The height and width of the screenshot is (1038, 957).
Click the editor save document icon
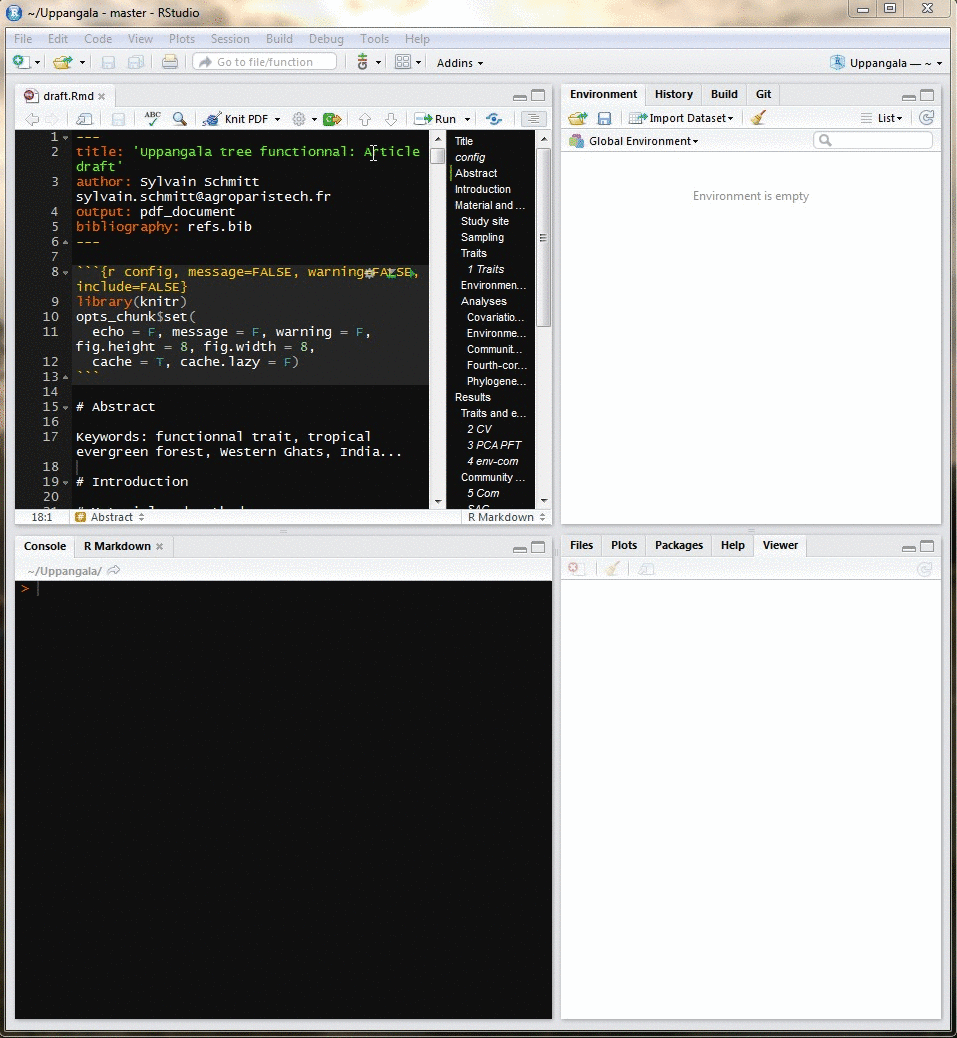(118, 119)
